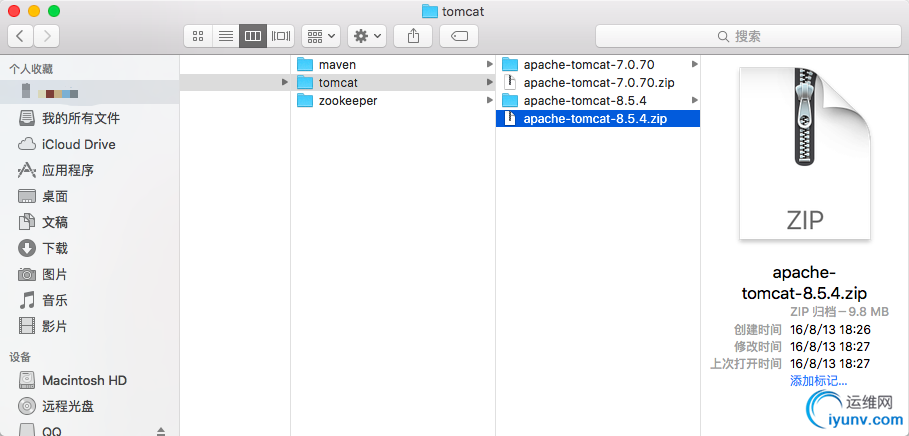Click the 个人收藏 sidebar header
The height and width of the screenshot is (436, 909).
[x=31, y=69]
